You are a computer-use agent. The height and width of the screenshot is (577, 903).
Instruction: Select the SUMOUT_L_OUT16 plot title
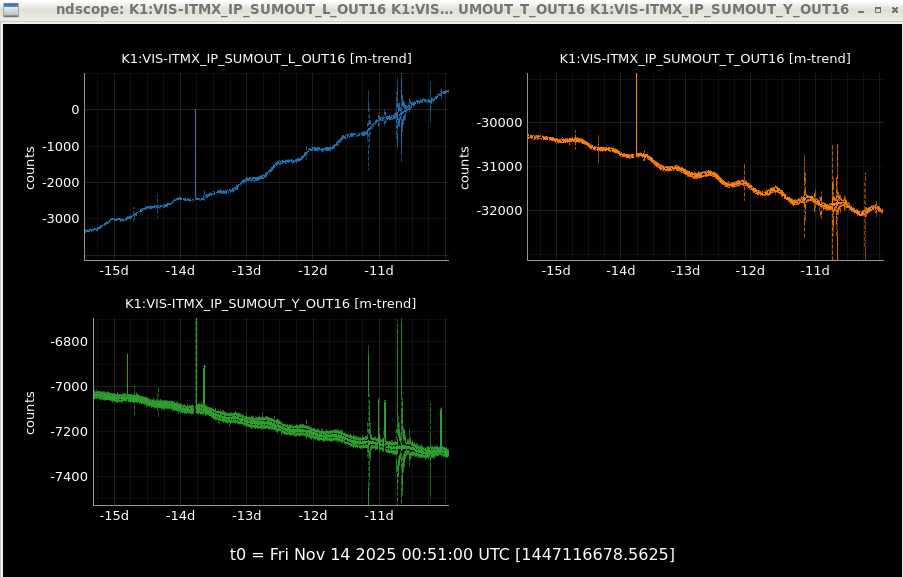pyautogui.click(x=266, y=59)
